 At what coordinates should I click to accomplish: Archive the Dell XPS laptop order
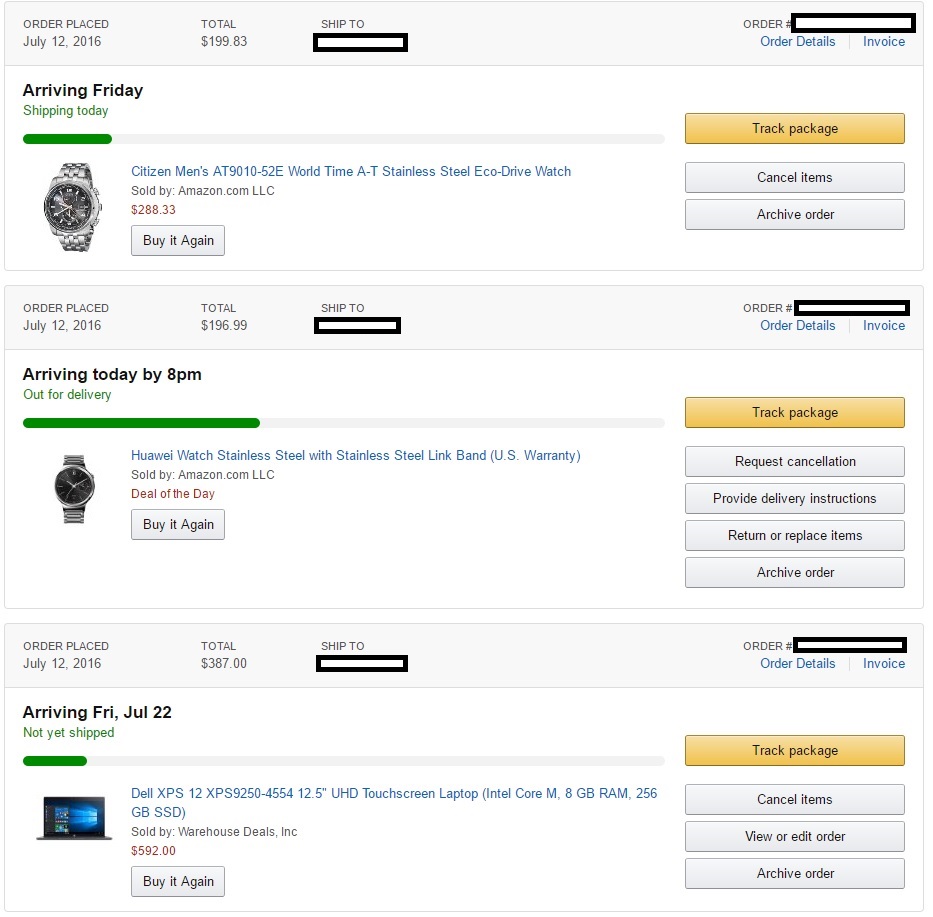[x=794, y=874]
